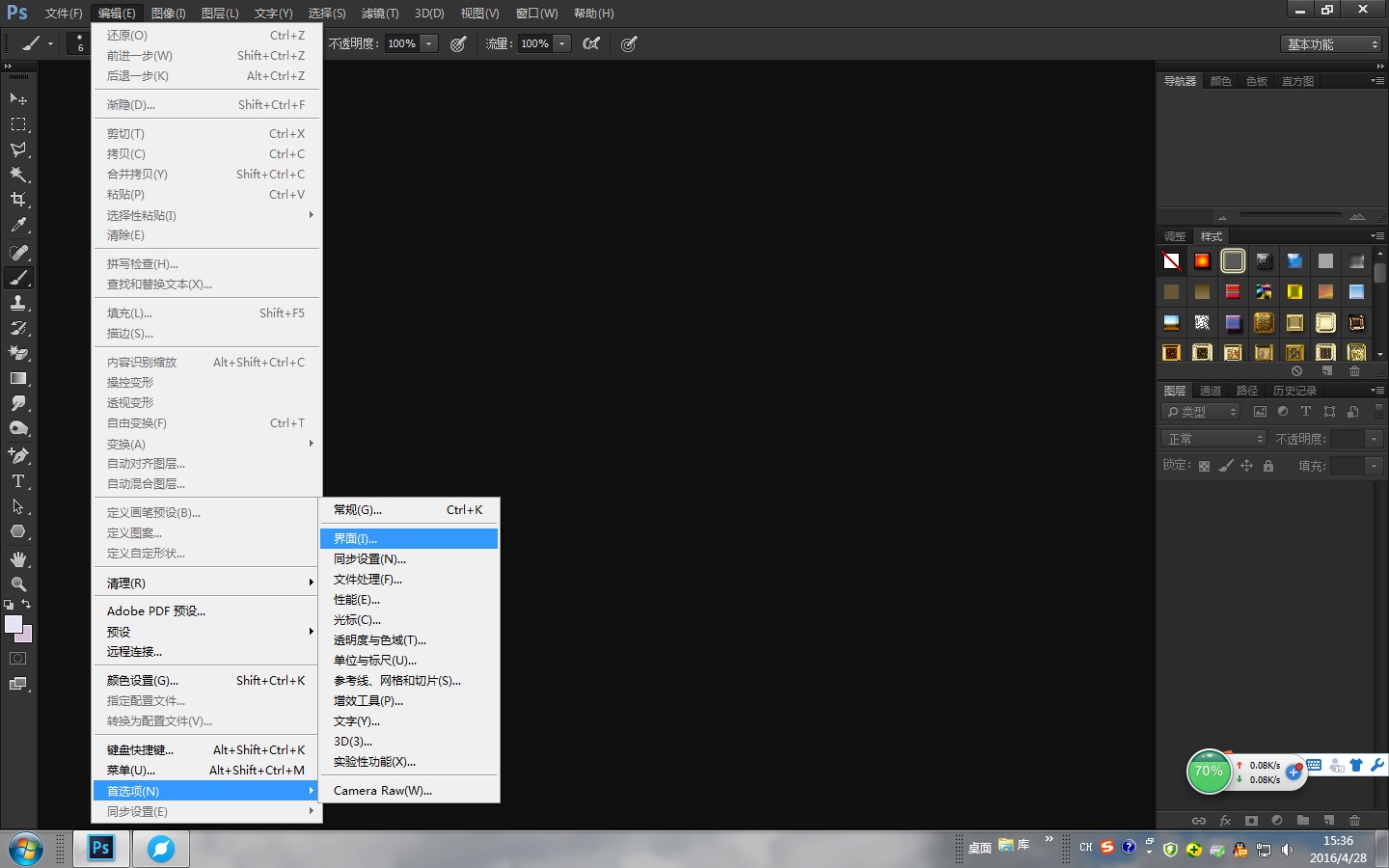Toggle lock position icon
Image resolution: width=1389 pixels, height=868 pixels.
(1246, 466)
